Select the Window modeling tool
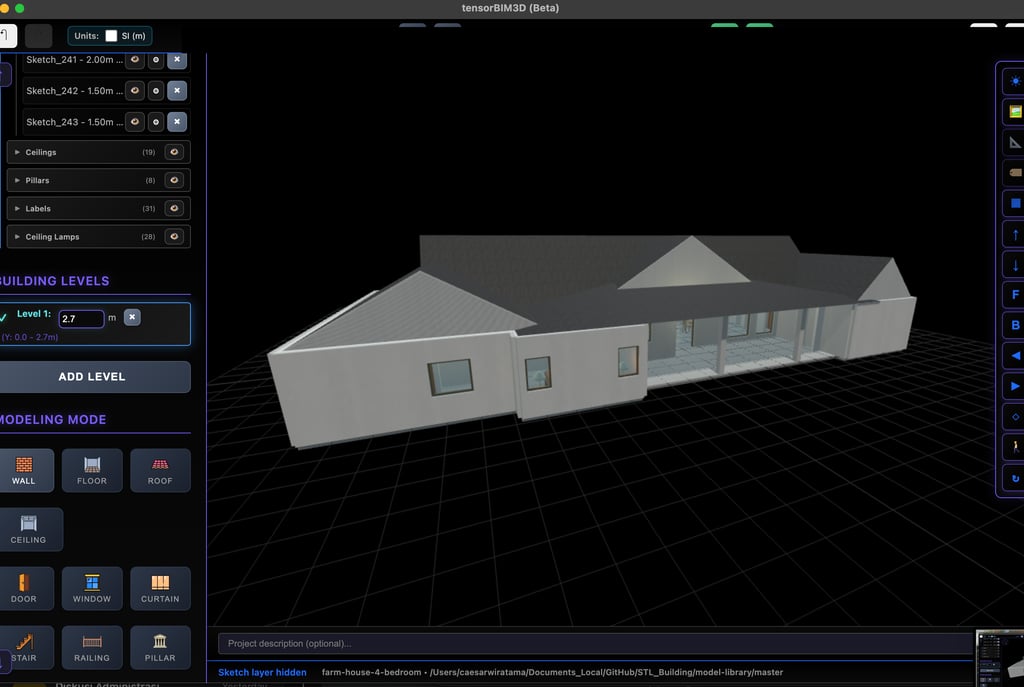1024x687 pixels. (x=92, y=588)
